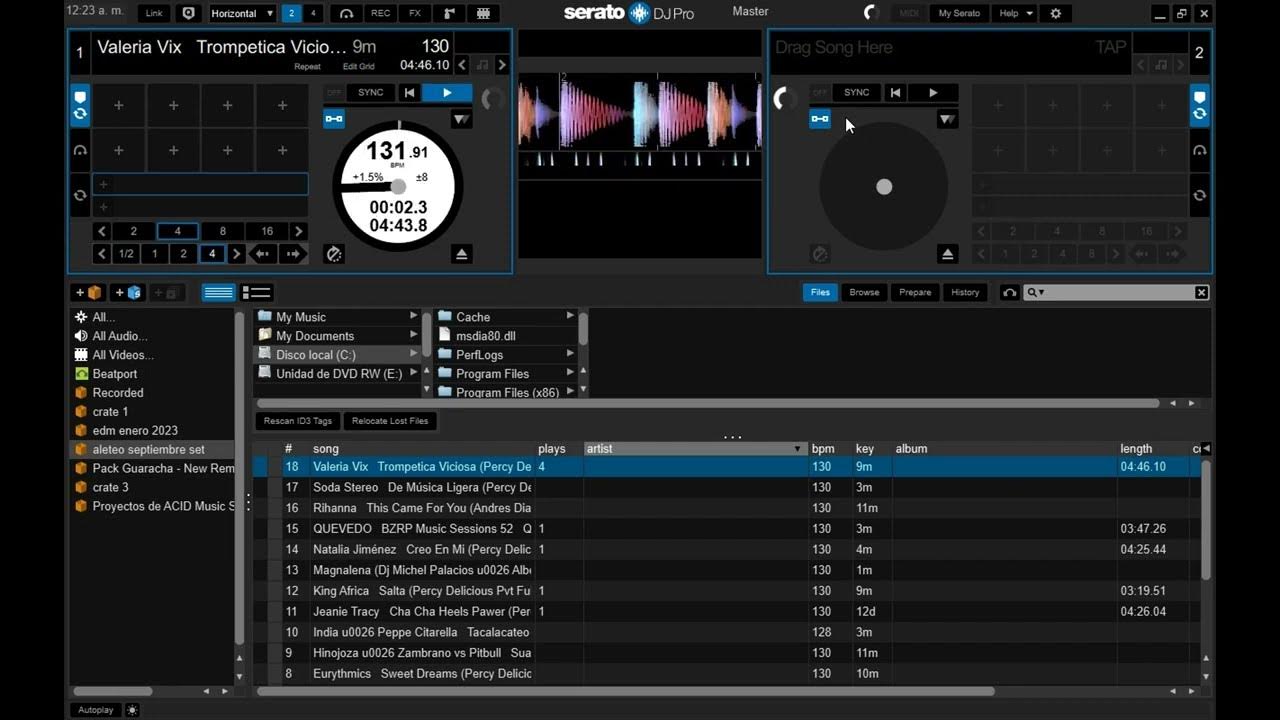The image size is (1280, 720).
Task: Click the Relocate Lost Files button
Action: (390, 421)
